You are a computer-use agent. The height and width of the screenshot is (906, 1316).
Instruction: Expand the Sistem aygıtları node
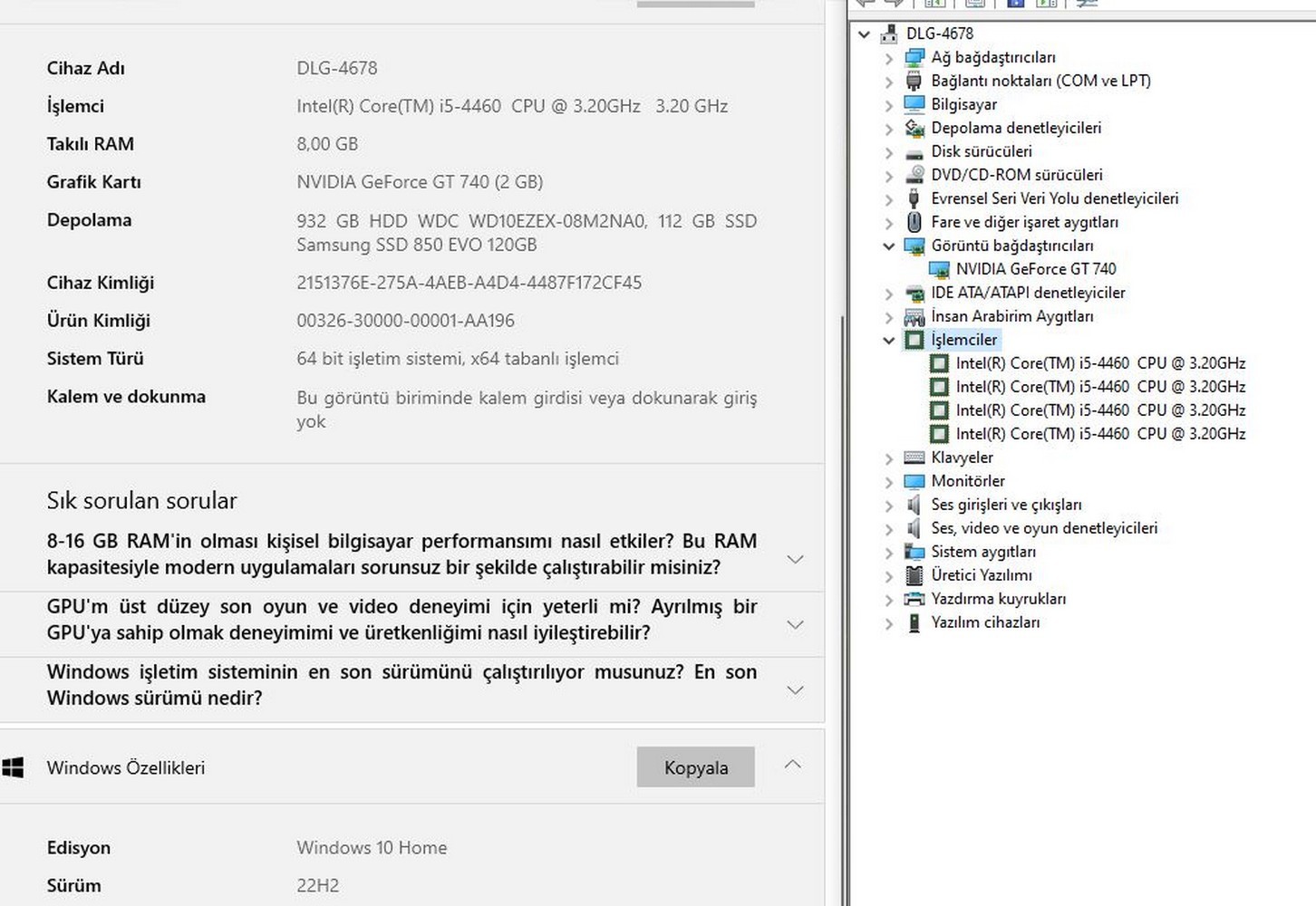[889, 553]
